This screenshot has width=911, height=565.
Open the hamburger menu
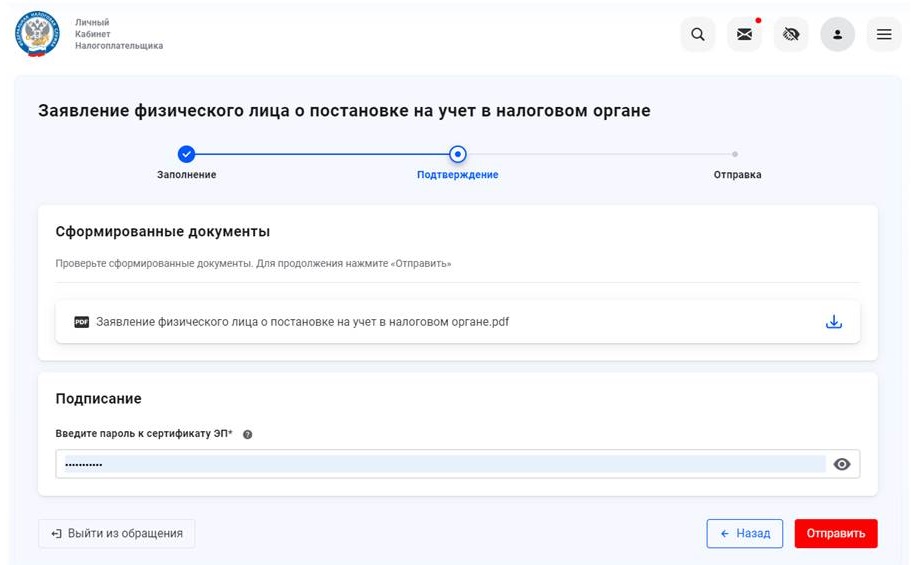click(884, 34)
